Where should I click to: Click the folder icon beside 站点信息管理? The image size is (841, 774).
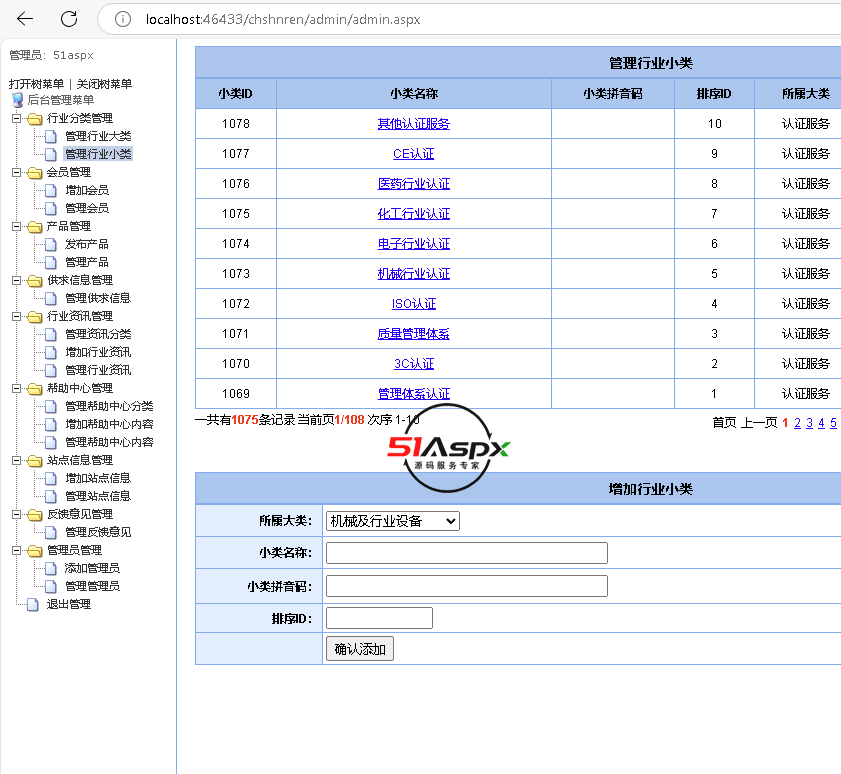35,460
